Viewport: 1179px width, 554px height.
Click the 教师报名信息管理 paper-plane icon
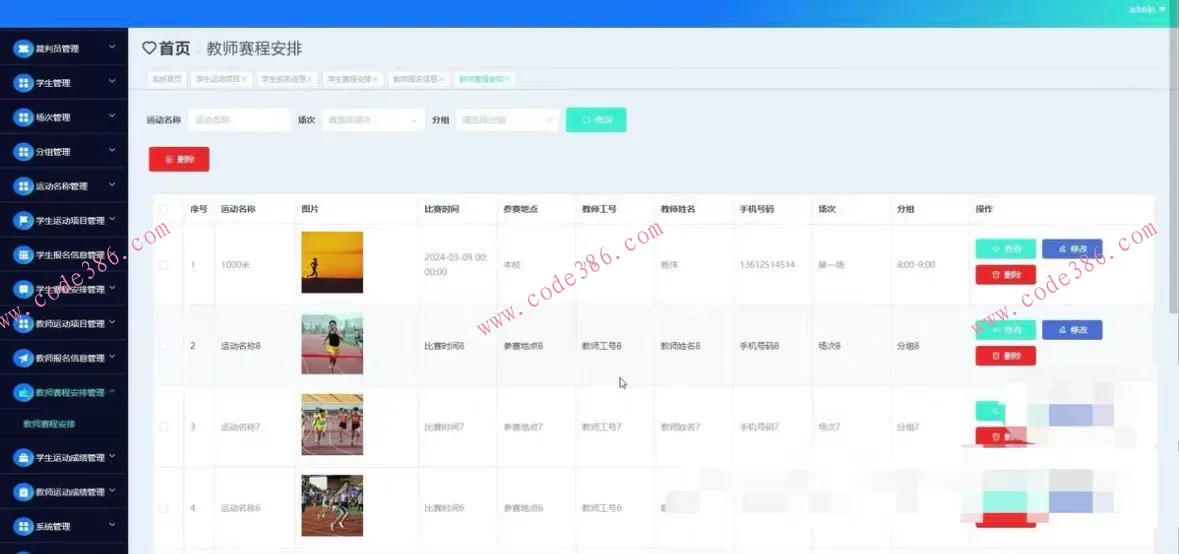[x=23, y=359]
